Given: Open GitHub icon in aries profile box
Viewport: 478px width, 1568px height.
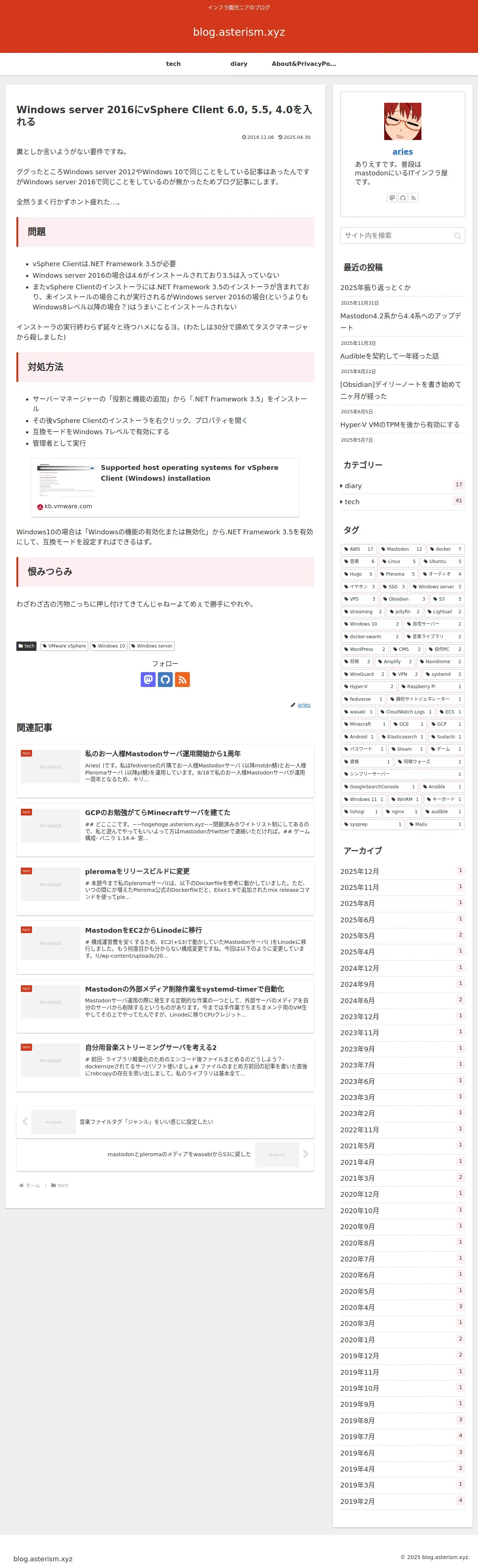Looking at the screenshot, I should pyautogui.click(x=402, y=198).
